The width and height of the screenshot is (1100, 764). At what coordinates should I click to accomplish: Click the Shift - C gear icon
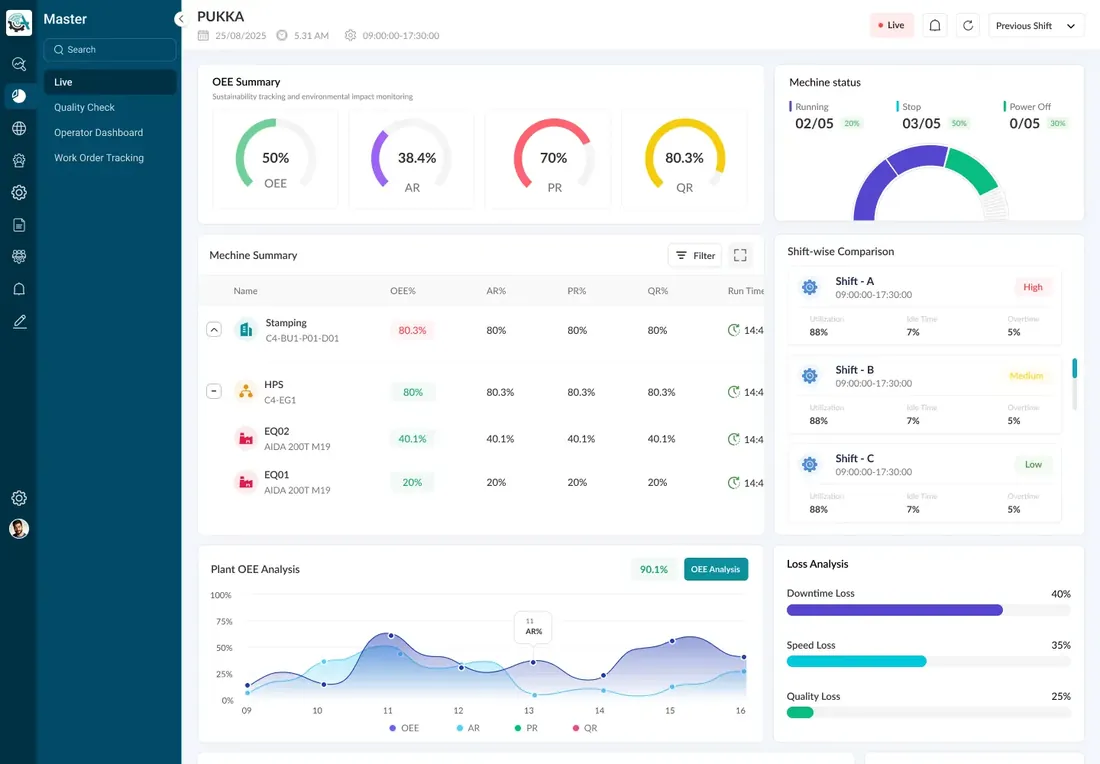810,464
